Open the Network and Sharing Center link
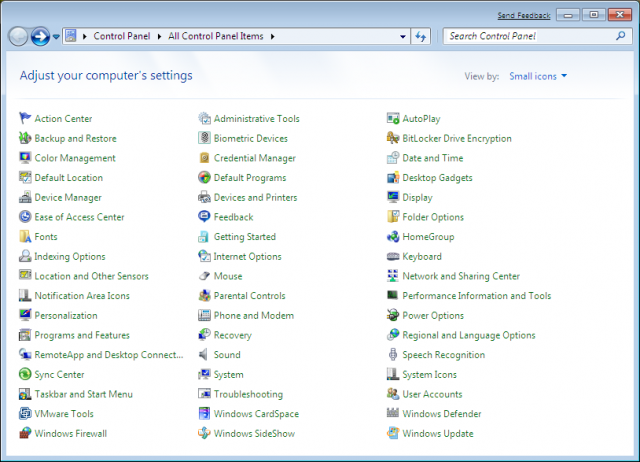The image size is (640, 462). pyautogui.click(x=461, y=276)
